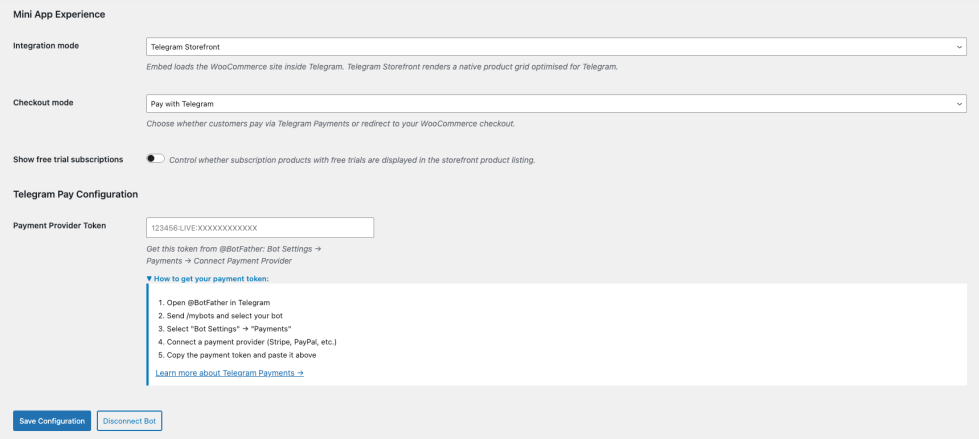Click the Checkout mode label
The image size is (979, 439).
click(43, 103)
